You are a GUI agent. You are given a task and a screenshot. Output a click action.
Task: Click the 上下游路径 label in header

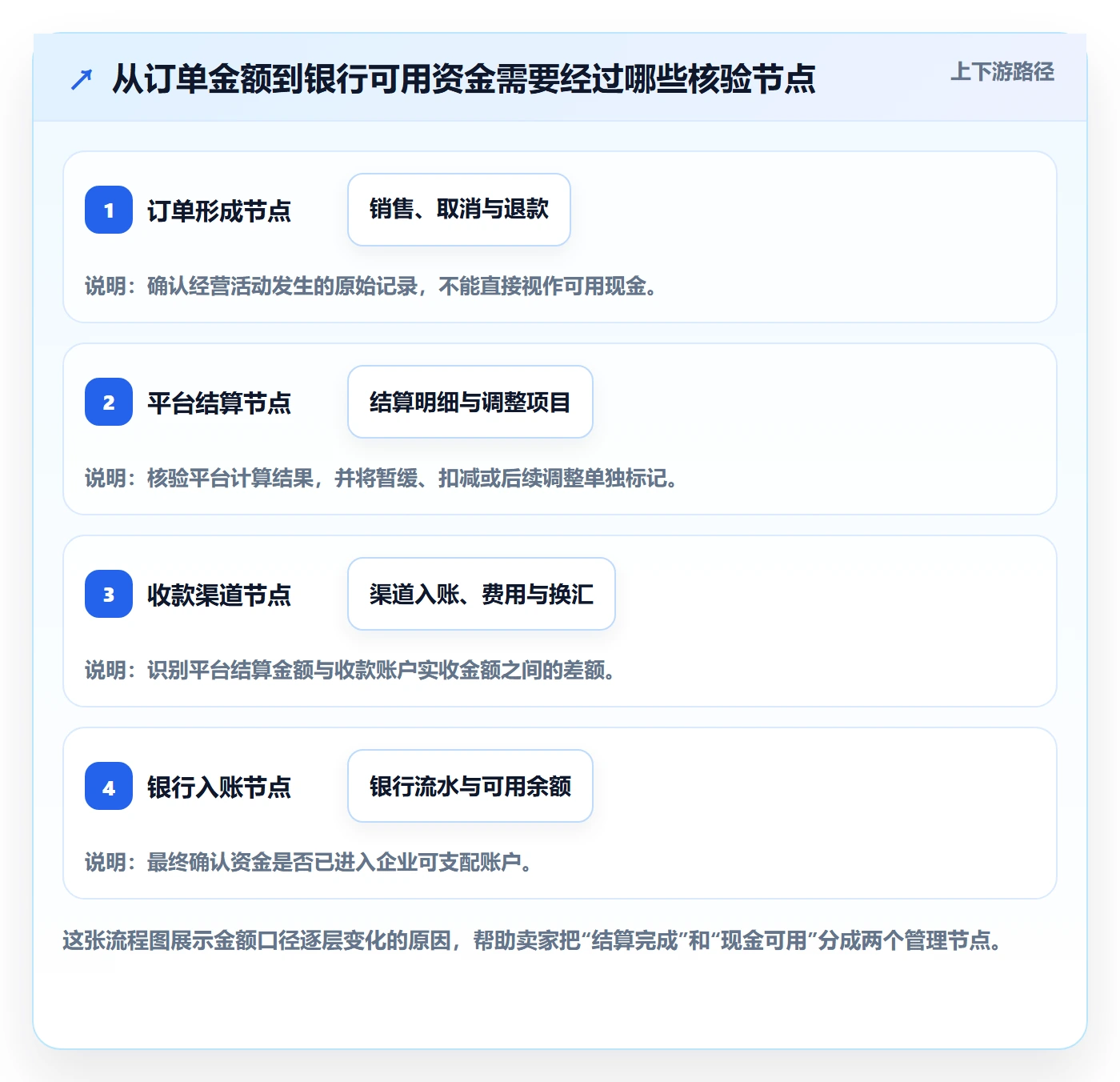1002,72
